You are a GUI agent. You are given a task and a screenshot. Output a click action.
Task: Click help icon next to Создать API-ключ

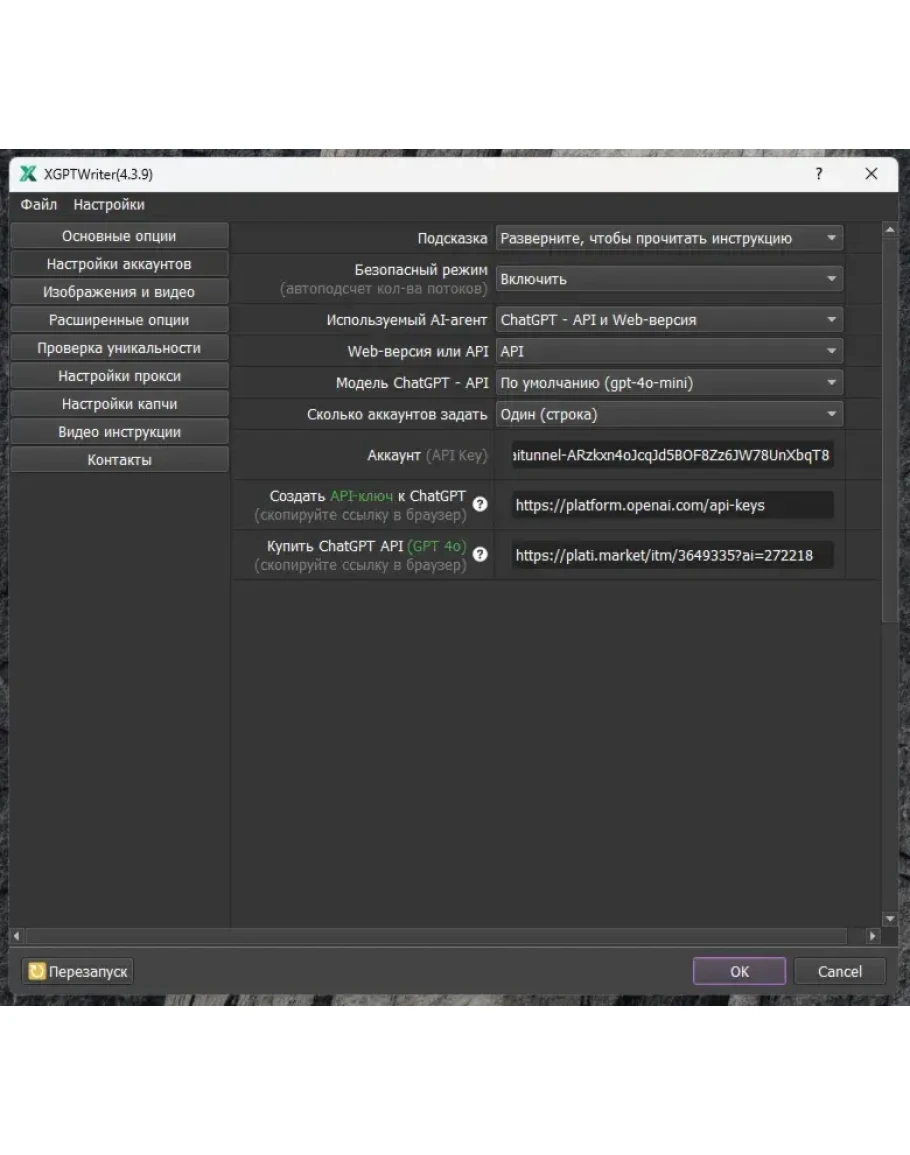click(x=480, y=504)
